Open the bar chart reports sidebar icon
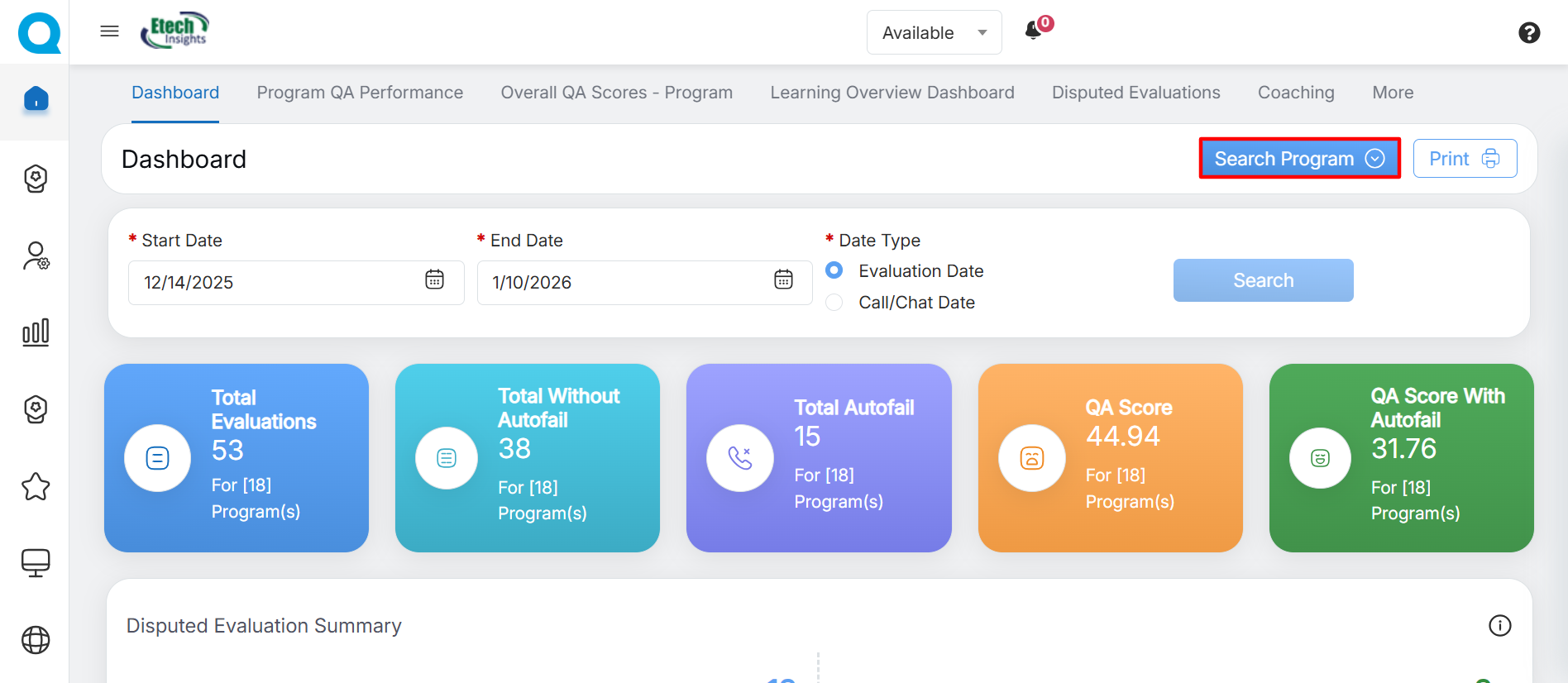Viewport: 1568px width, 683px height. click(36, 332)
